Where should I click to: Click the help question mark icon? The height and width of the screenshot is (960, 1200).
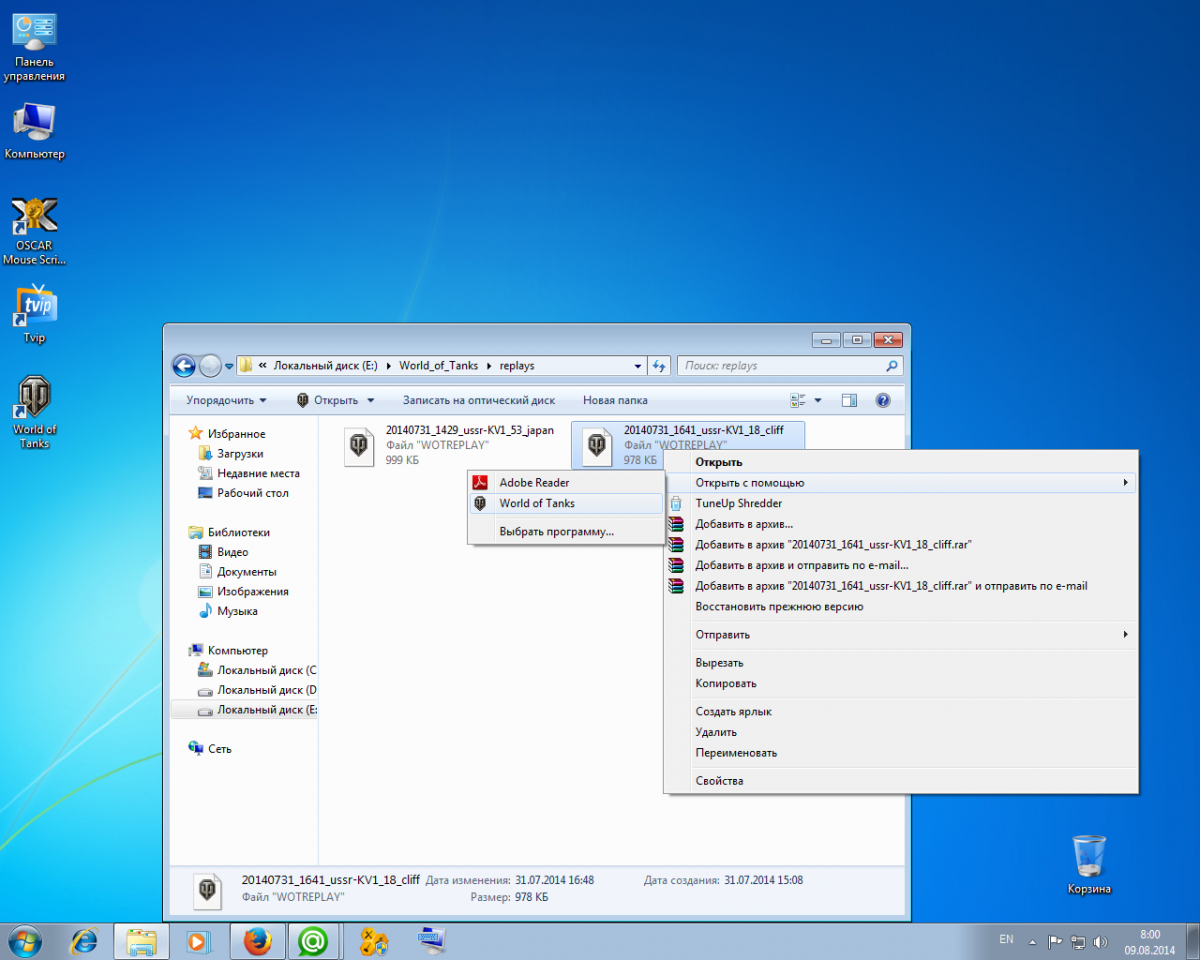pos(882,400)
